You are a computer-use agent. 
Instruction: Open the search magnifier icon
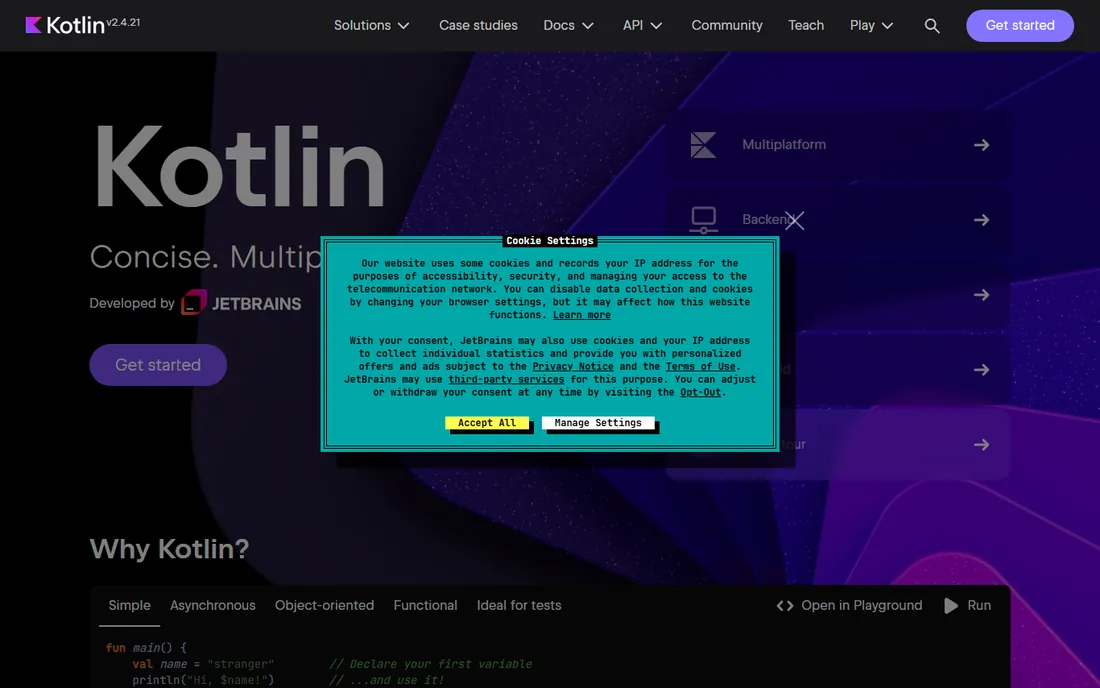tap(932, 26)
